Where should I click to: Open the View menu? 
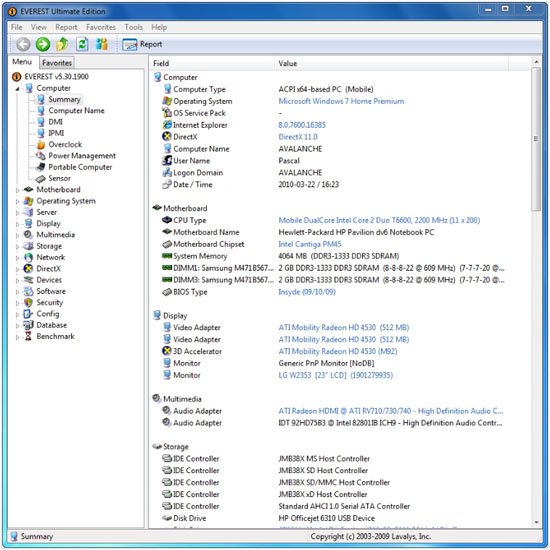pos(39,27)
